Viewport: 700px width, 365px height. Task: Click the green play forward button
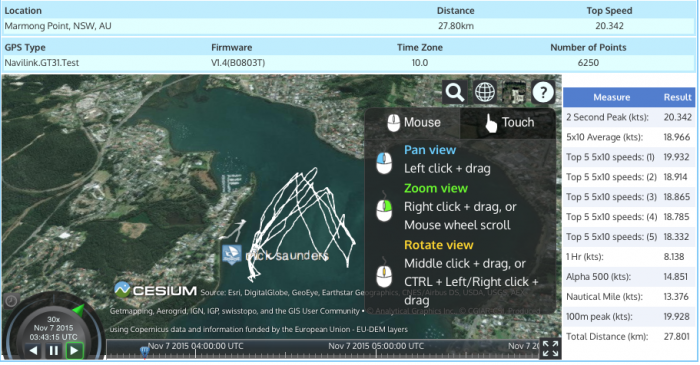coord(74,350)
